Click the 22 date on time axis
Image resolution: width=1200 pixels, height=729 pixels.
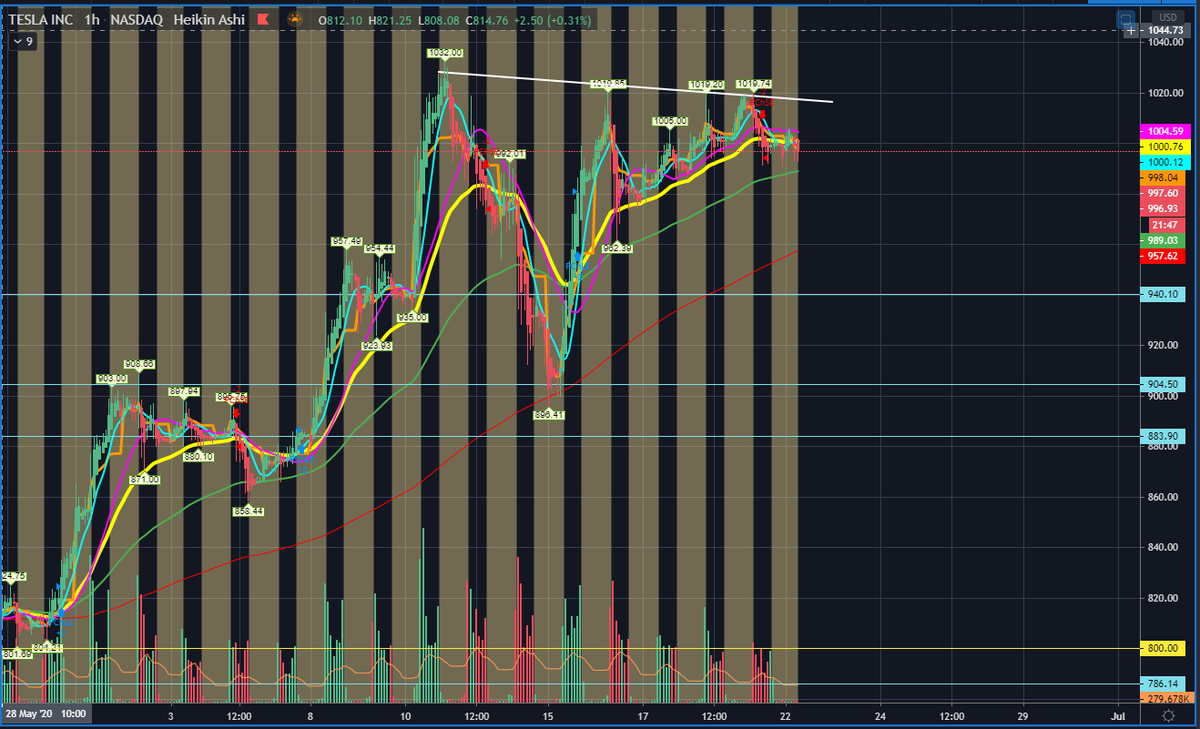click(x=786, y=716)
